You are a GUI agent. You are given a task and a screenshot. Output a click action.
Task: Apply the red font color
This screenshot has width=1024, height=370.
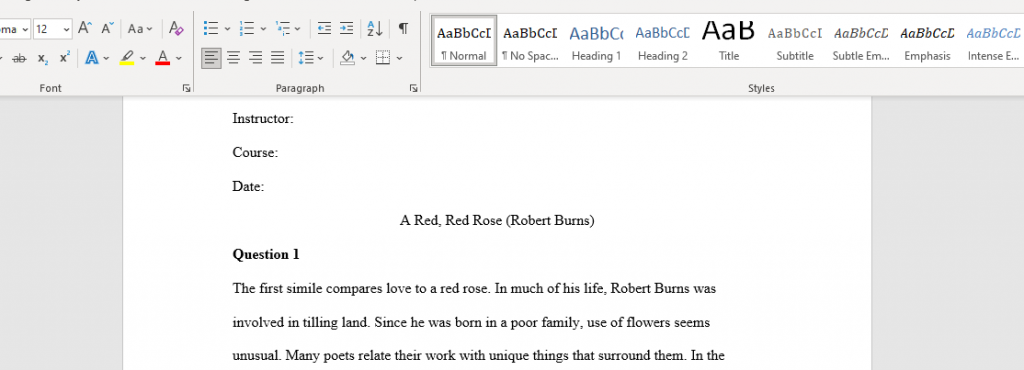tap(163, 59)
